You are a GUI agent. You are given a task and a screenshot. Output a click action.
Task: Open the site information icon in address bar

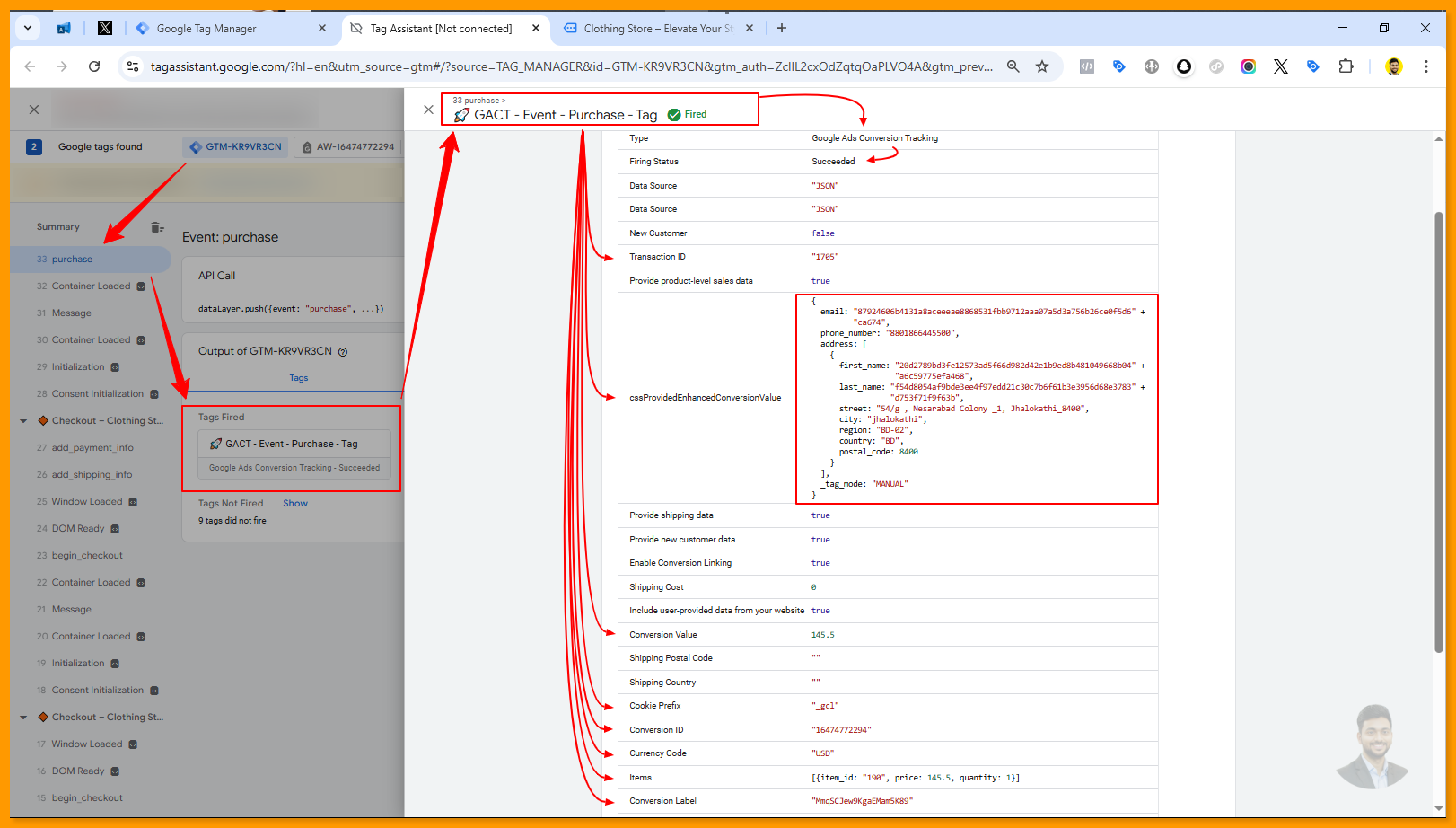[133, 66]
